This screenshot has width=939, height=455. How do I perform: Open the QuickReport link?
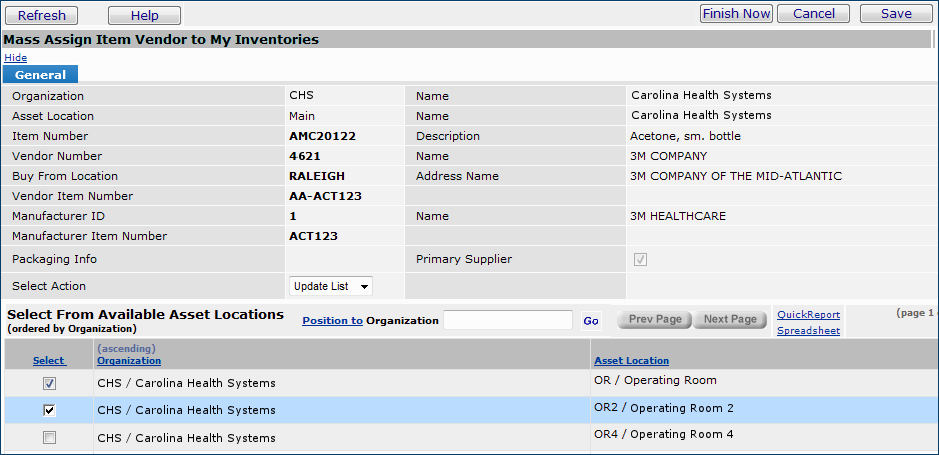click(808, 314)
